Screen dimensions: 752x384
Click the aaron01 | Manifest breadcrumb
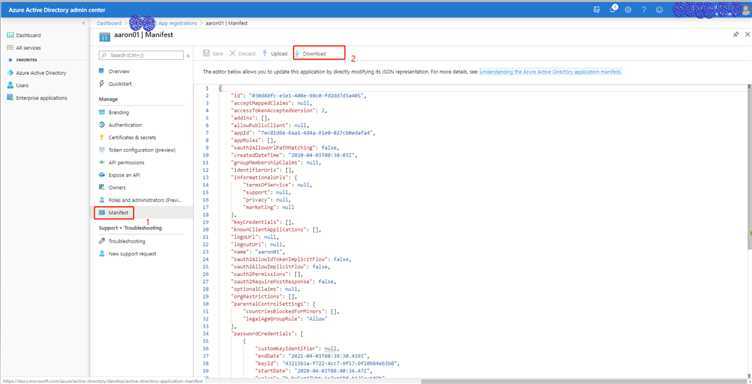coord(226,23)
